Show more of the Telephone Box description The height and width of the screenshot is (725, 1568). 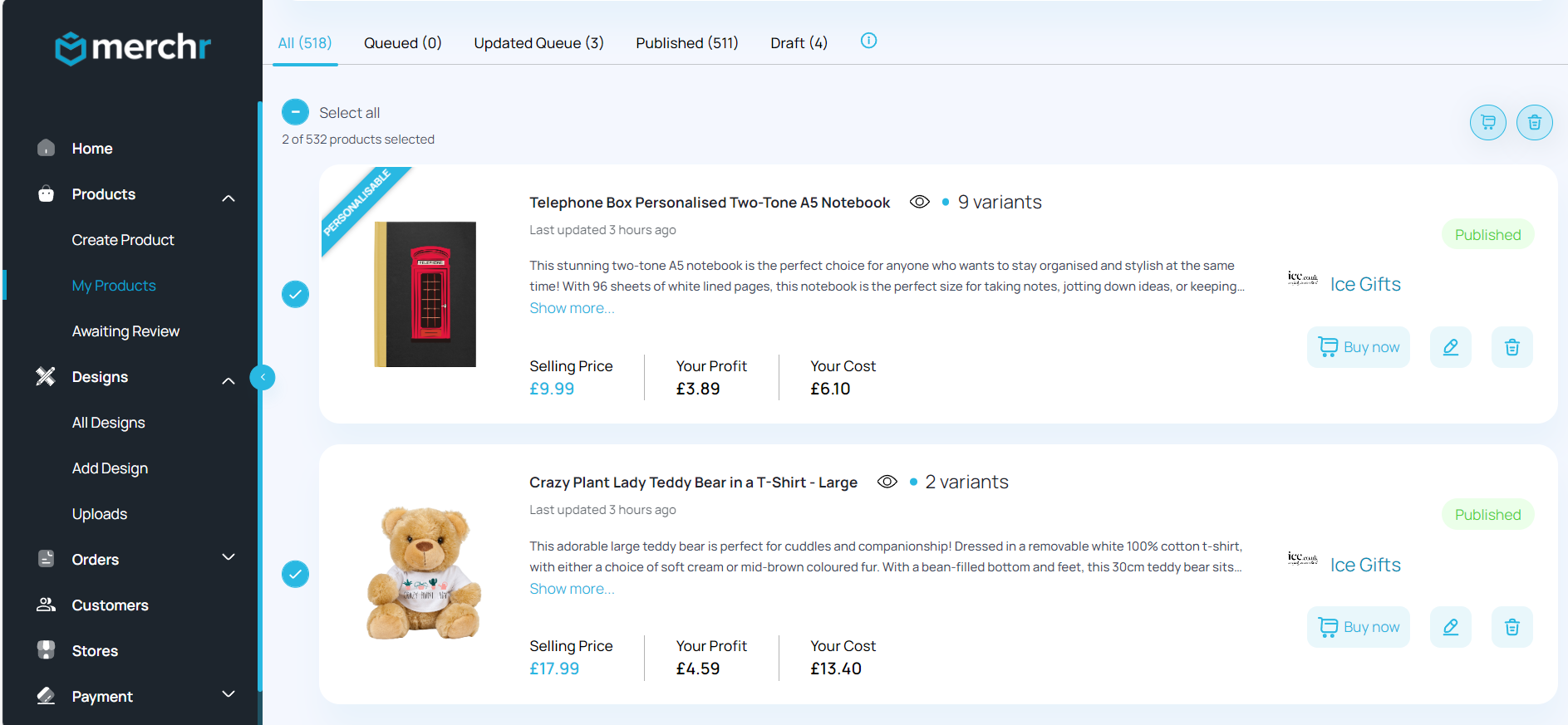pyautogui.click(x=572, y=308)
